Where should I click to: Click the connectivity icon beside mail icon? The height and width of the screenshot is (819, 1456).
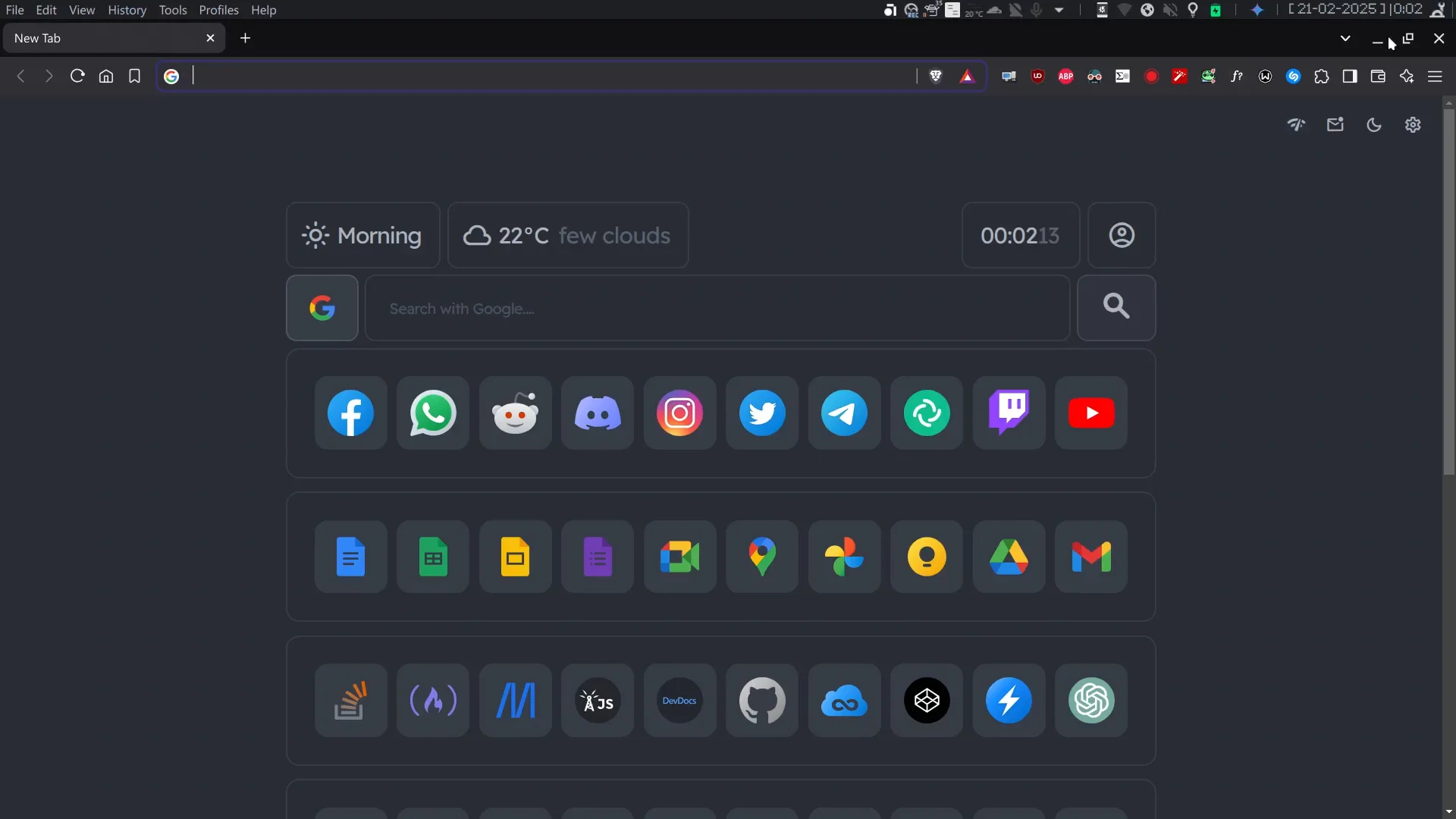click(1297, 125)
